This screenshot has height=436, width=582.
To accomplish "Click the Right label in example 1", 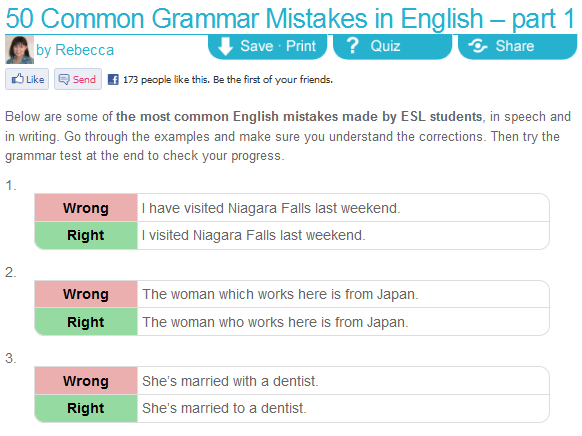I will click(86, 235).
